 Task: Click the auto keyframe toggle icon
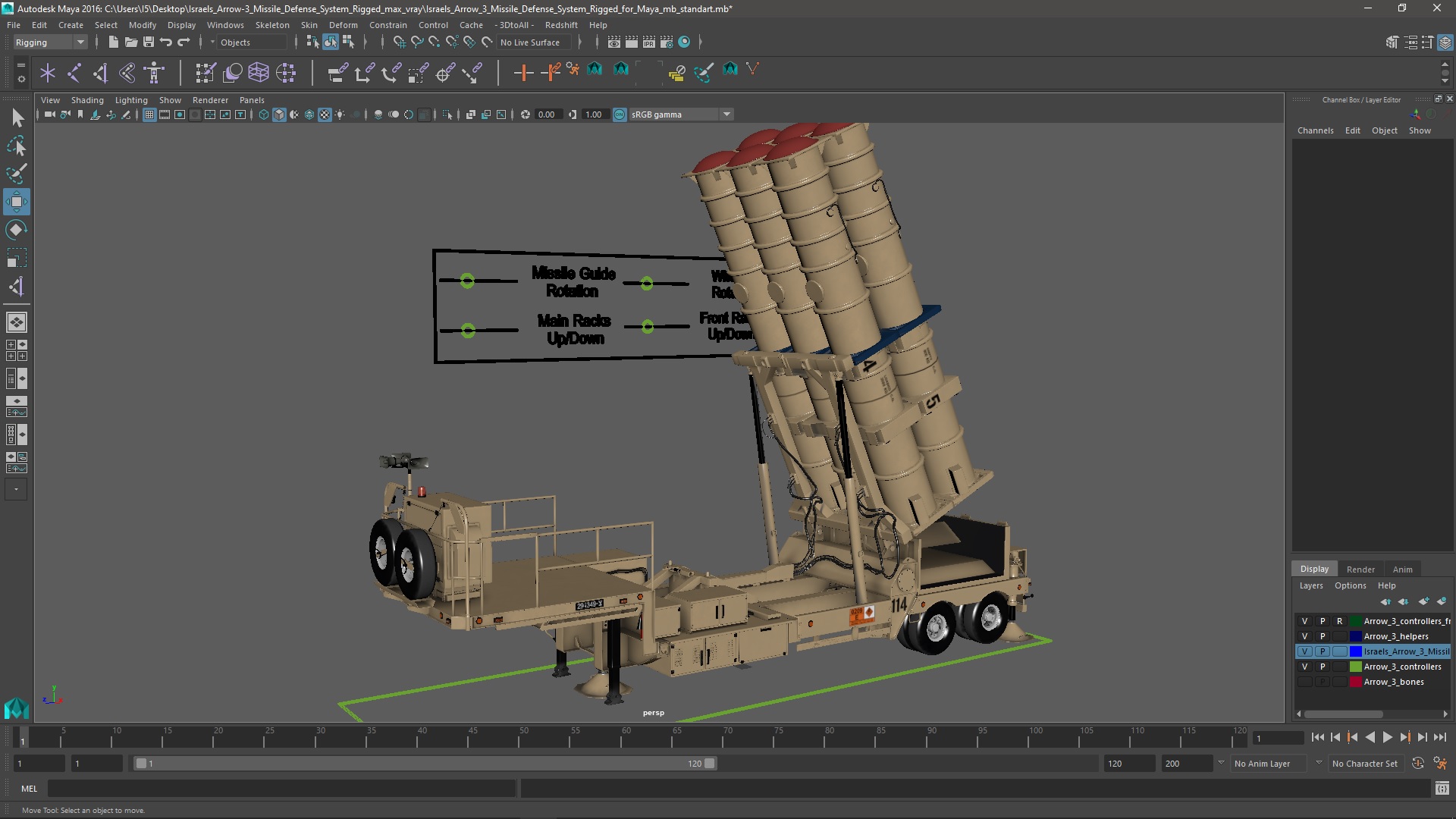(x=1417, y=764)
